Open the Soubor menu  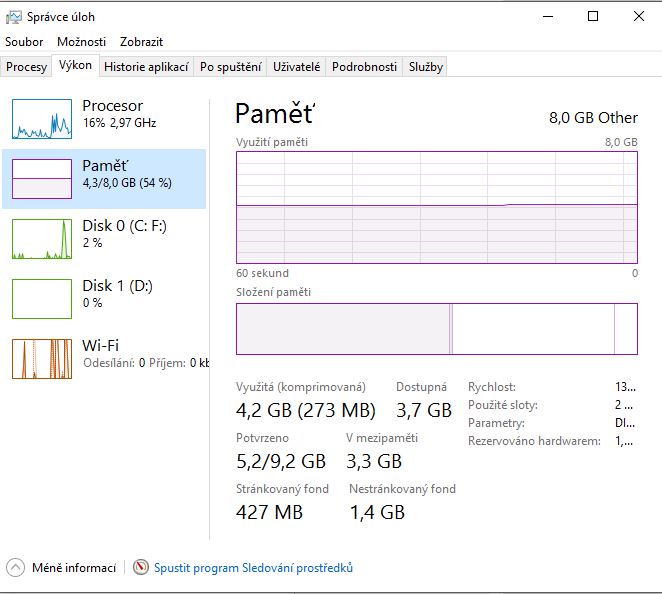pyautogui.click(x=24, y=42)
